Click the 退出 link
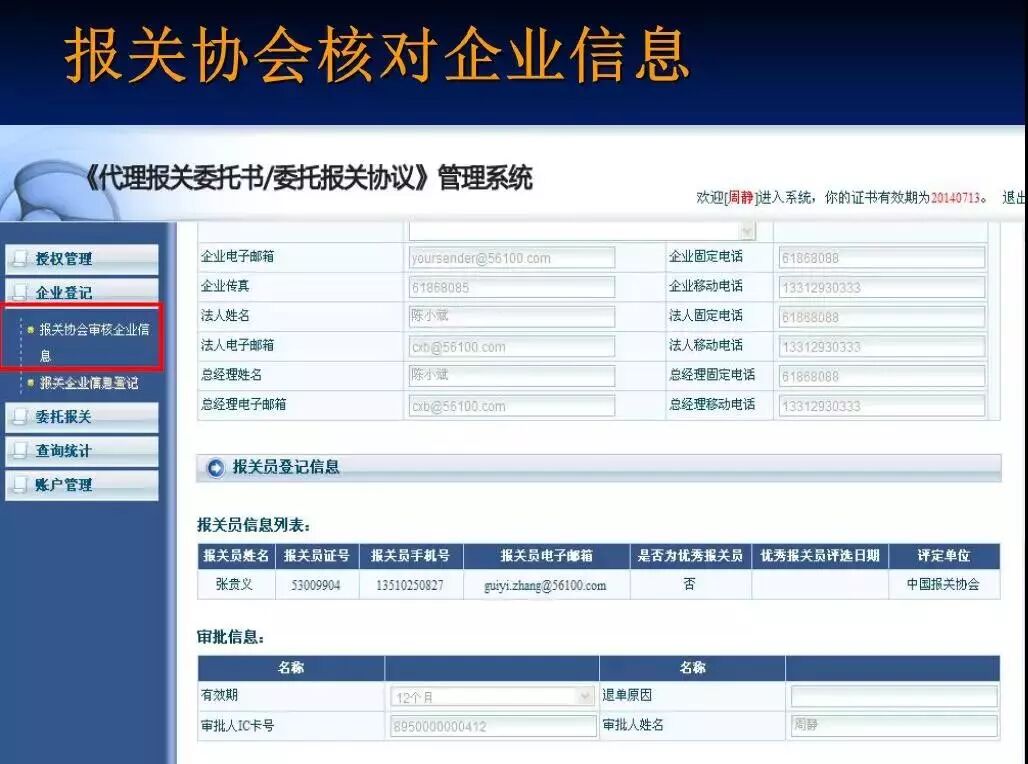This screenshot has width=1028, height=764. 1014,197
